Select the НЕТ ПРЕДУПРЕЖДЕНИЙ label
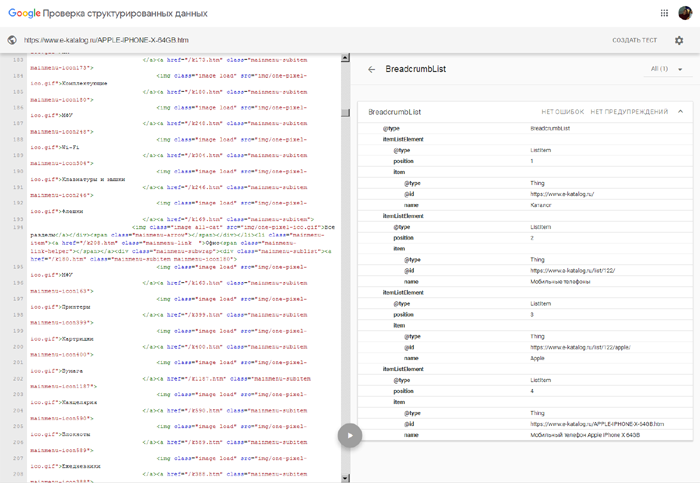Screen dimensions: 700x483 pos(629,112)
